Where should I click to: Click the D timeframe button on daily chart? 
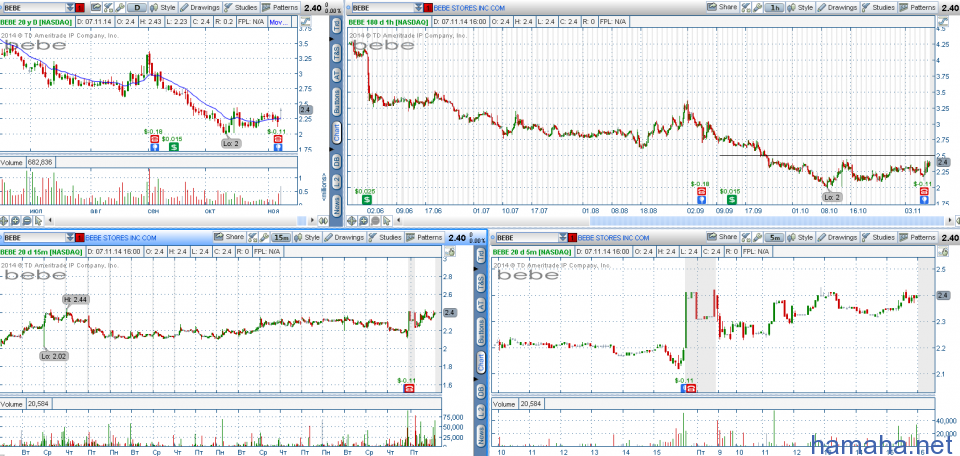[x=137, y=7]
